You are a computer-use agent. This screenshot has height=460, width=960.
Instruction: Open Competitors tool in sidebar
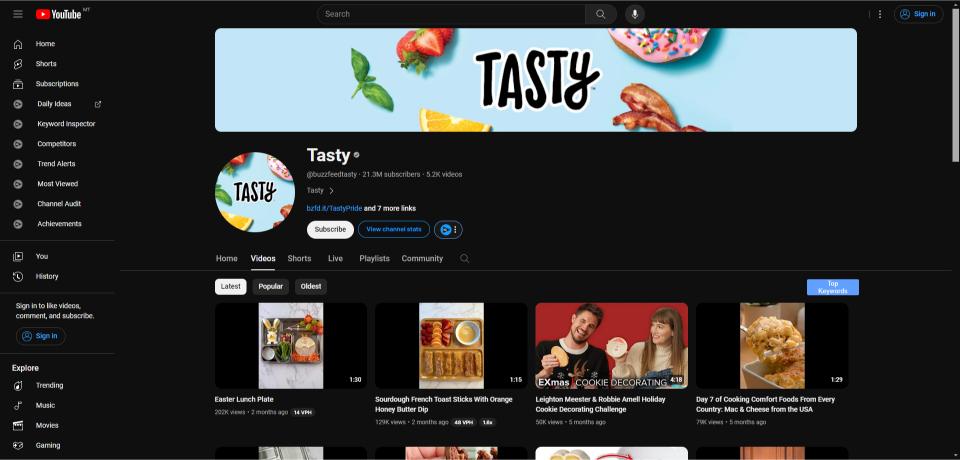click(x=58, y=144)
